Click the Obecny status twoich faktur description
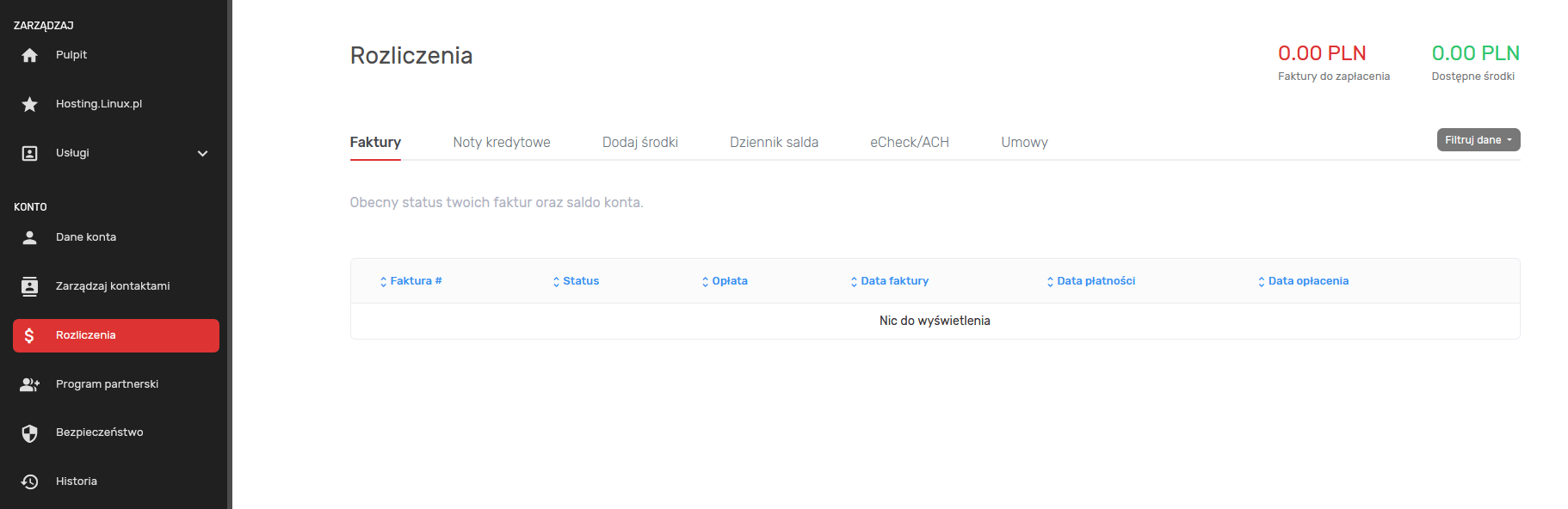The width and height of the screenshot is (1568, 509). click(x=497, y=203)
